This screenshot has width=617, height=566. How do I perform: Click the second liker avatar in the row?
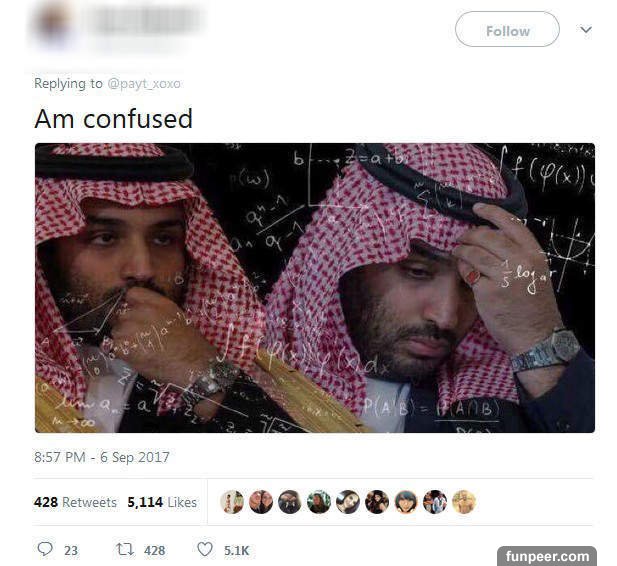click(x=261, y=502)
